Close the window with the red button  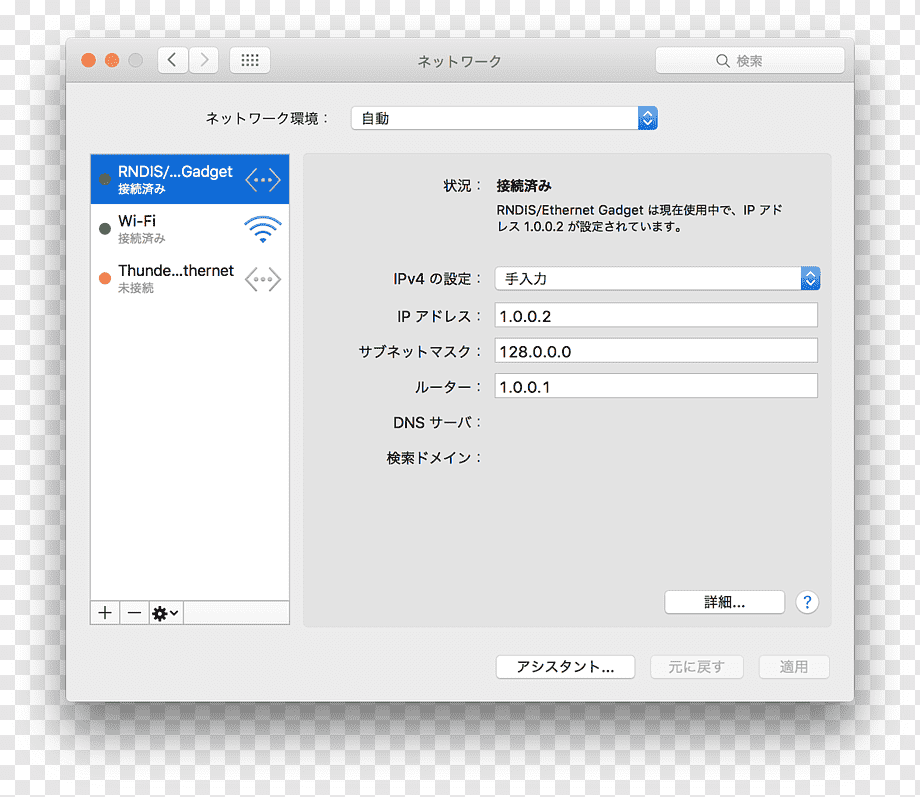click(x=89, y=60)
